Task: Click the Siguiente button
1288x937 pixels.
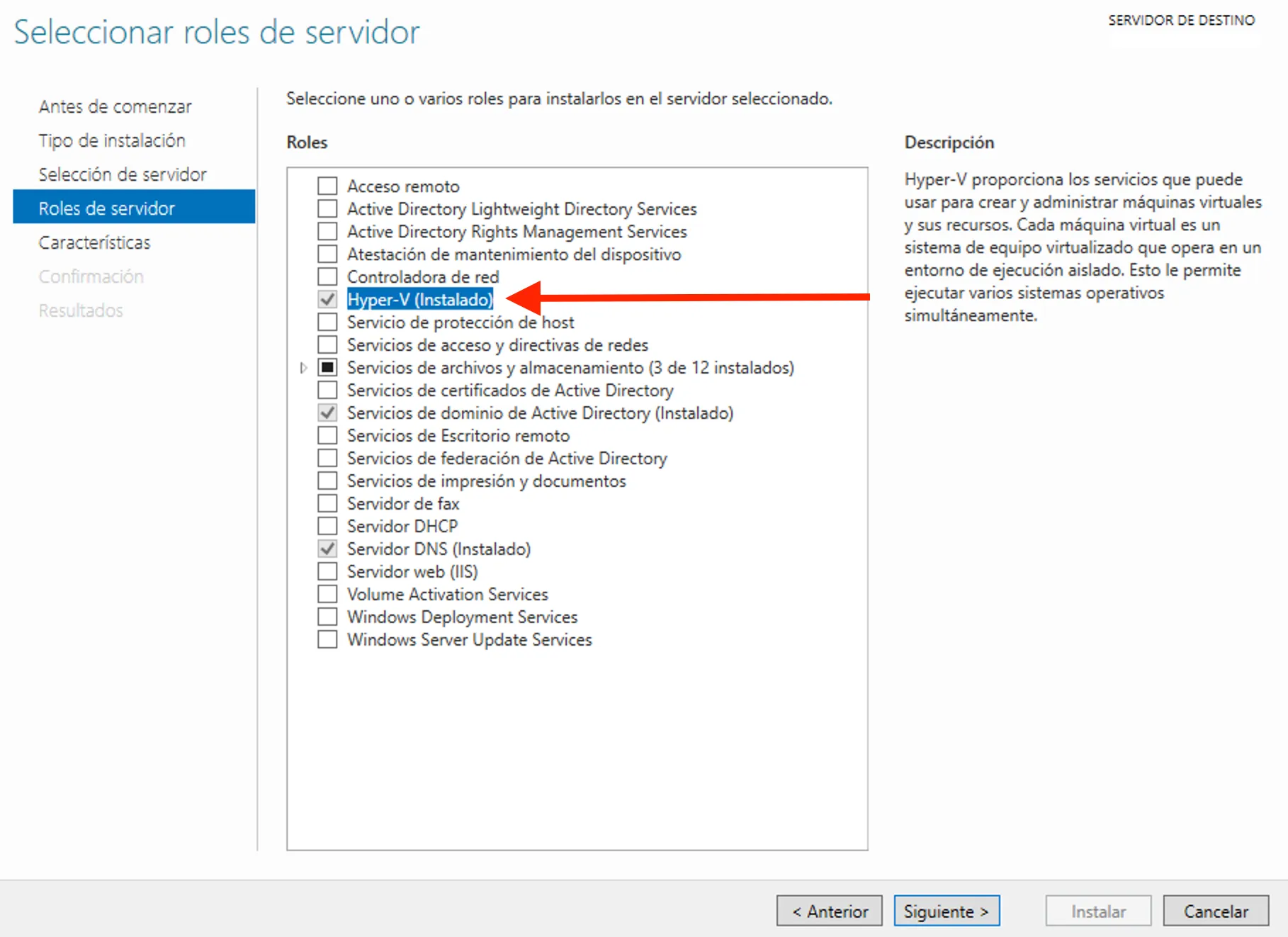Action: tap(947, 911)
